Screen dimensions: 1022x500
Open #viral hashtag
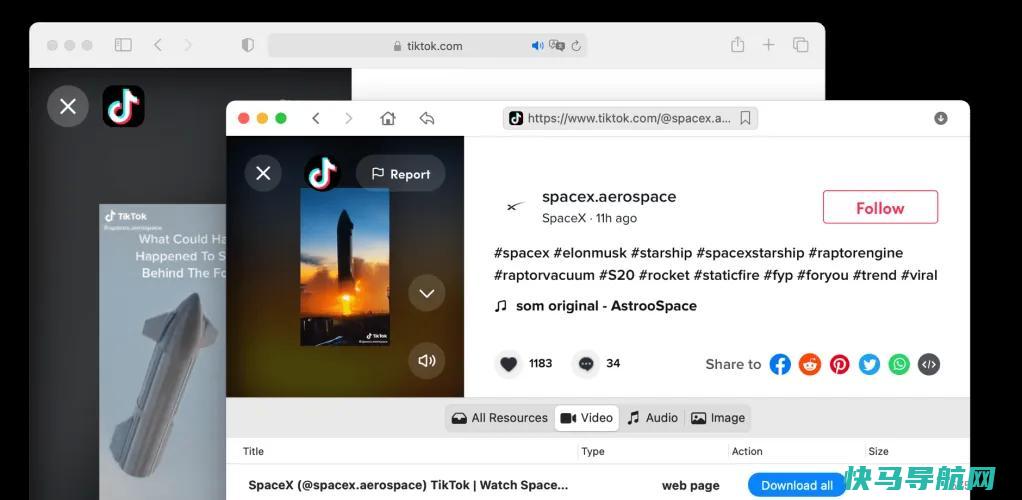pyautogui.click(x=919, y=275)
